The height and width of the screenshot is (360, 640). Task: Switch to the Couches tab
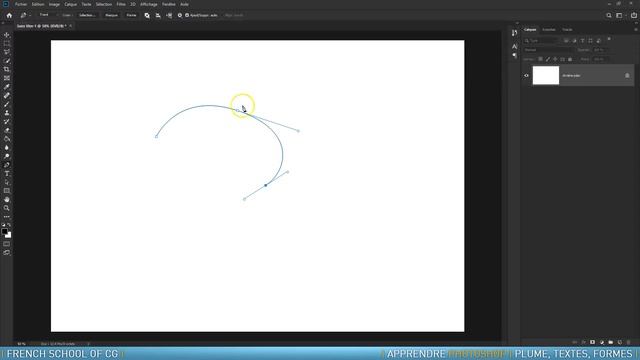(549, 29)
